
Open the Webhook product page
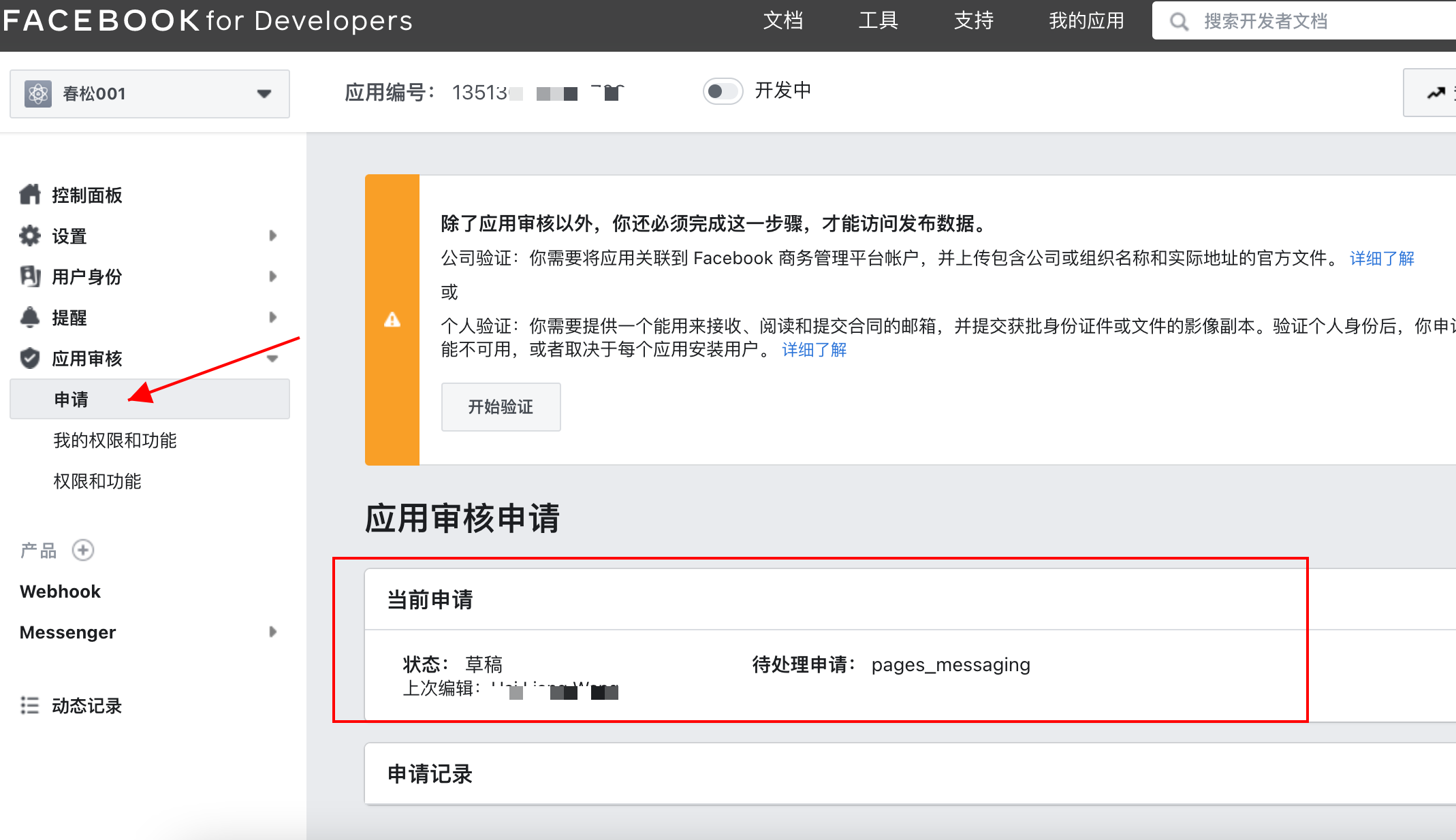point(60,592)
